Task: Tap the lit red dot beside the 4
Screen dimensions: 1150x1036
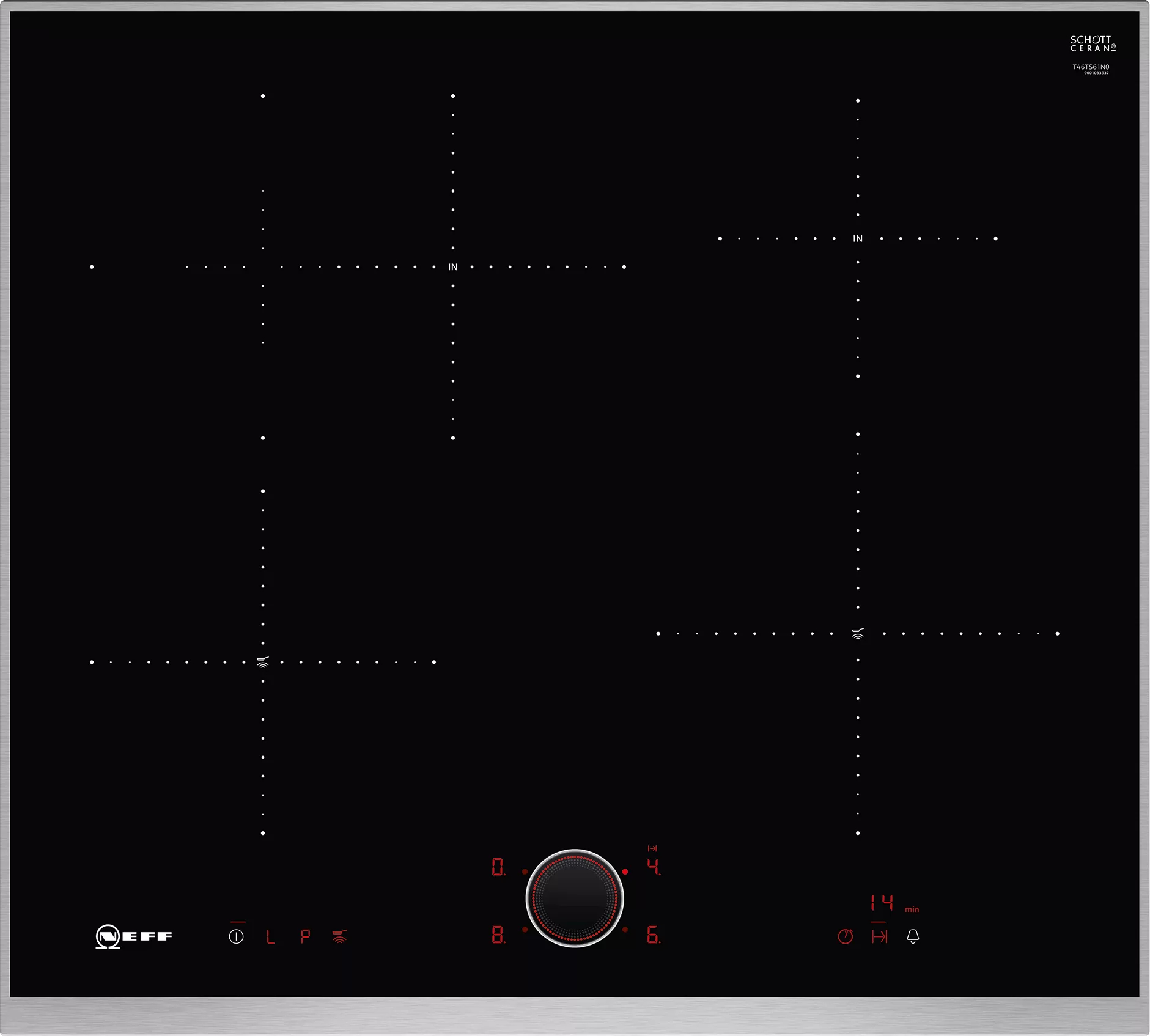Action: [625, 872]
